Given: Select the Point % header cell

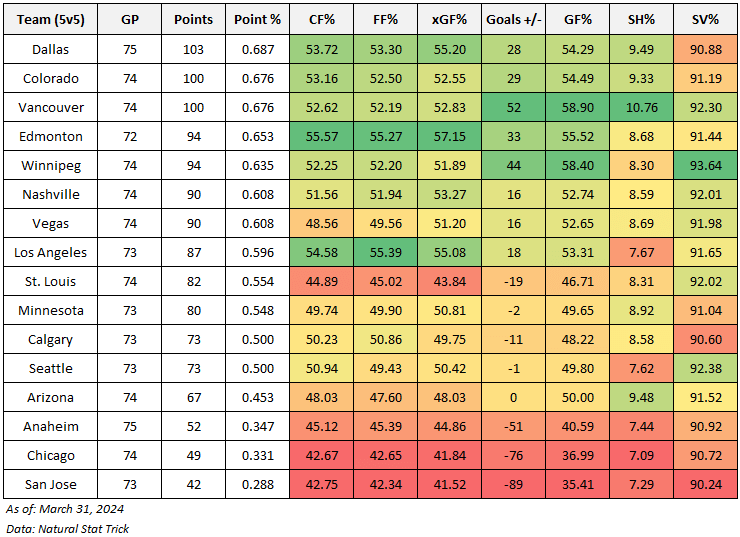Looking at the screenshot, I should (x=257, y=20).
